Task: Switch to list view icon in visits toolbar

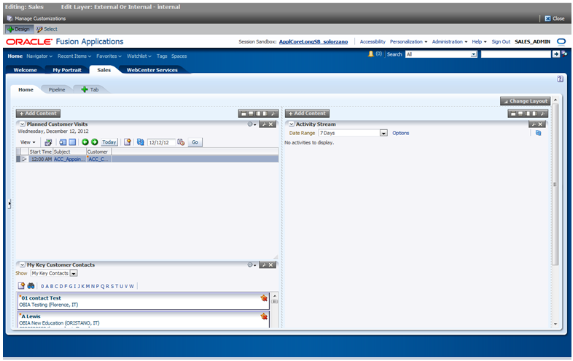Action: click(x=72, y=142)
